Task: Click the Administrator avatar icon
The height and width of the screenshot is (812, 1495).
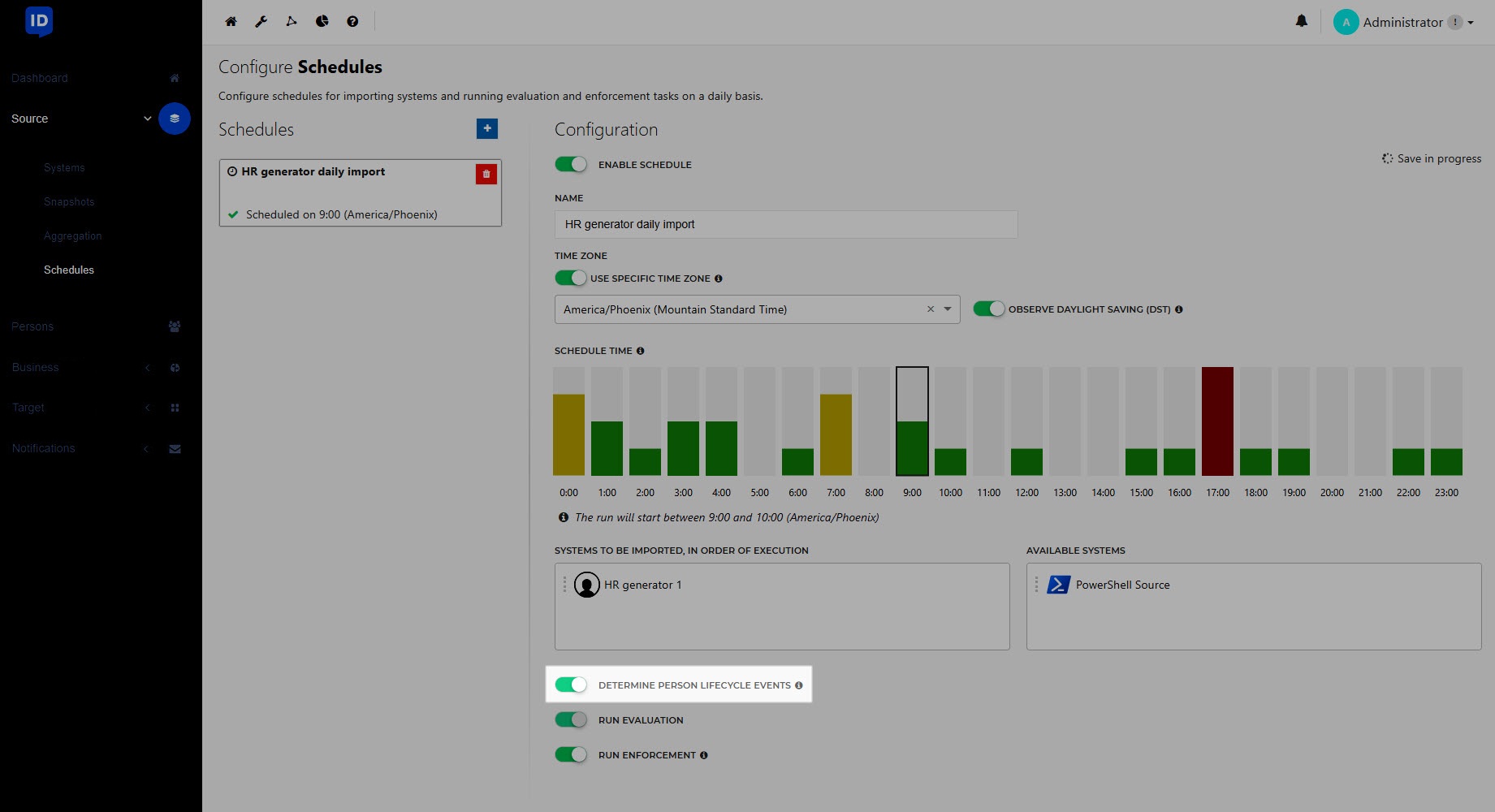Action: 1346,22
